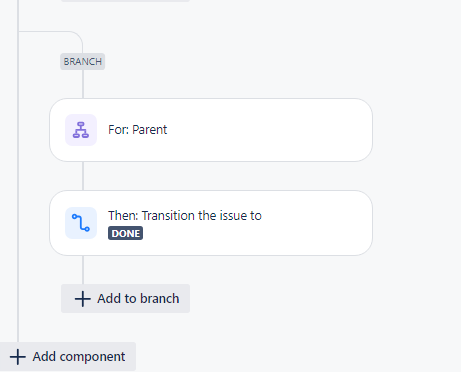Click connector line above Add to branch

coord(83,270)
